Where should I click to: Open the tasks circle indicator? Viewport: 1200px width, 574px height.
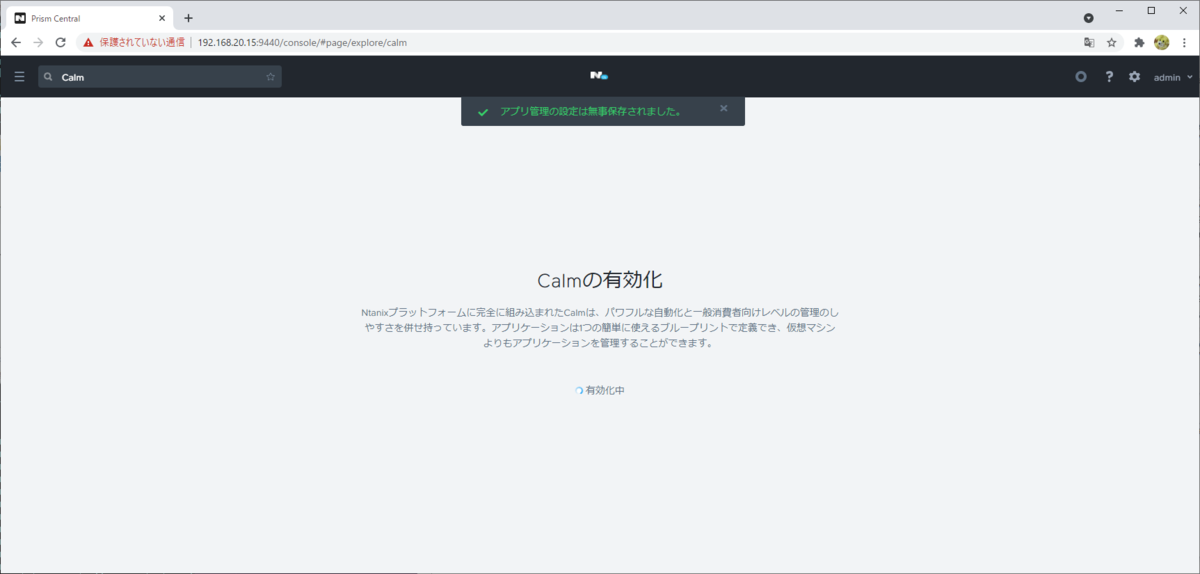click(x=1081, y=77)
